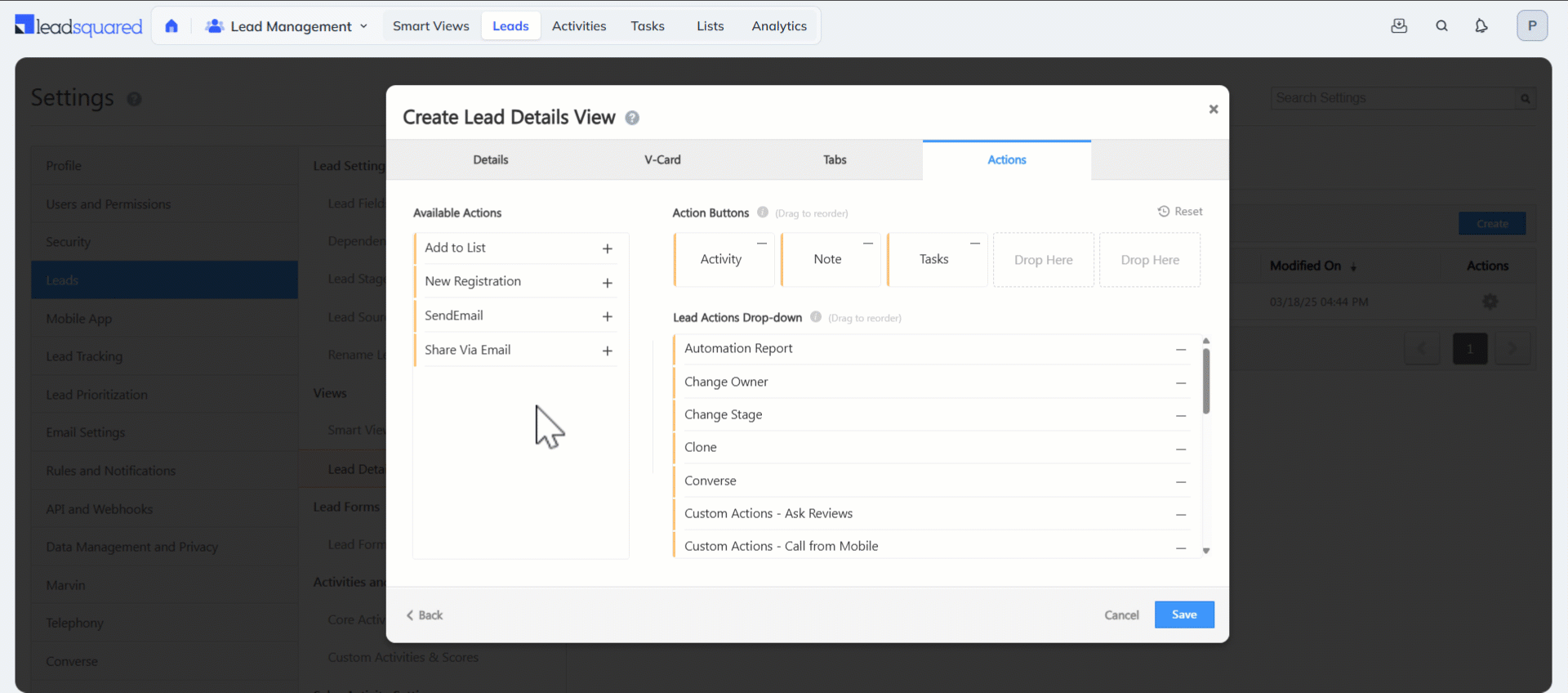
Task: Select the Actions tab
Action: click(x=1007, y=160)
